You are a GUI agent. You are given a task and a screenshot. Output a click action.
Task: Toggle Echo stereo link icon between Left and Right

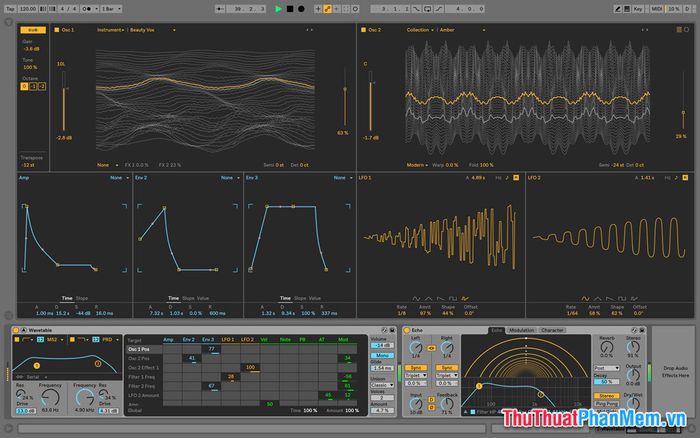click(431, 348)
